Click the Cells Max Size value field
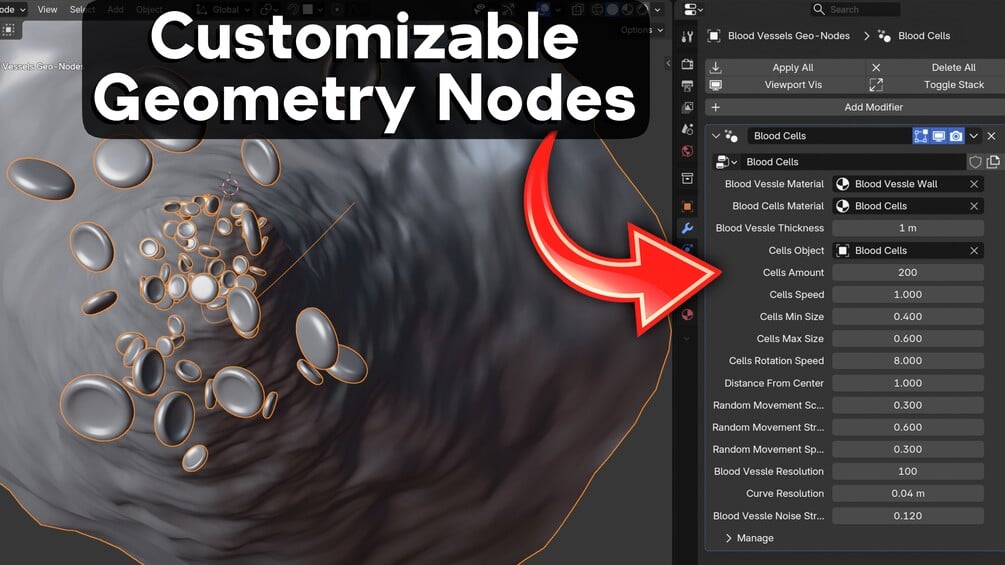 (908, 339)
